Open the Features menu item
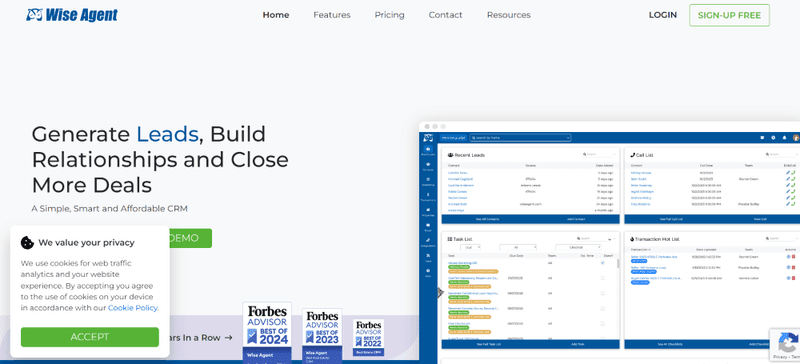800x364 pixels. (x=332, y=15)
